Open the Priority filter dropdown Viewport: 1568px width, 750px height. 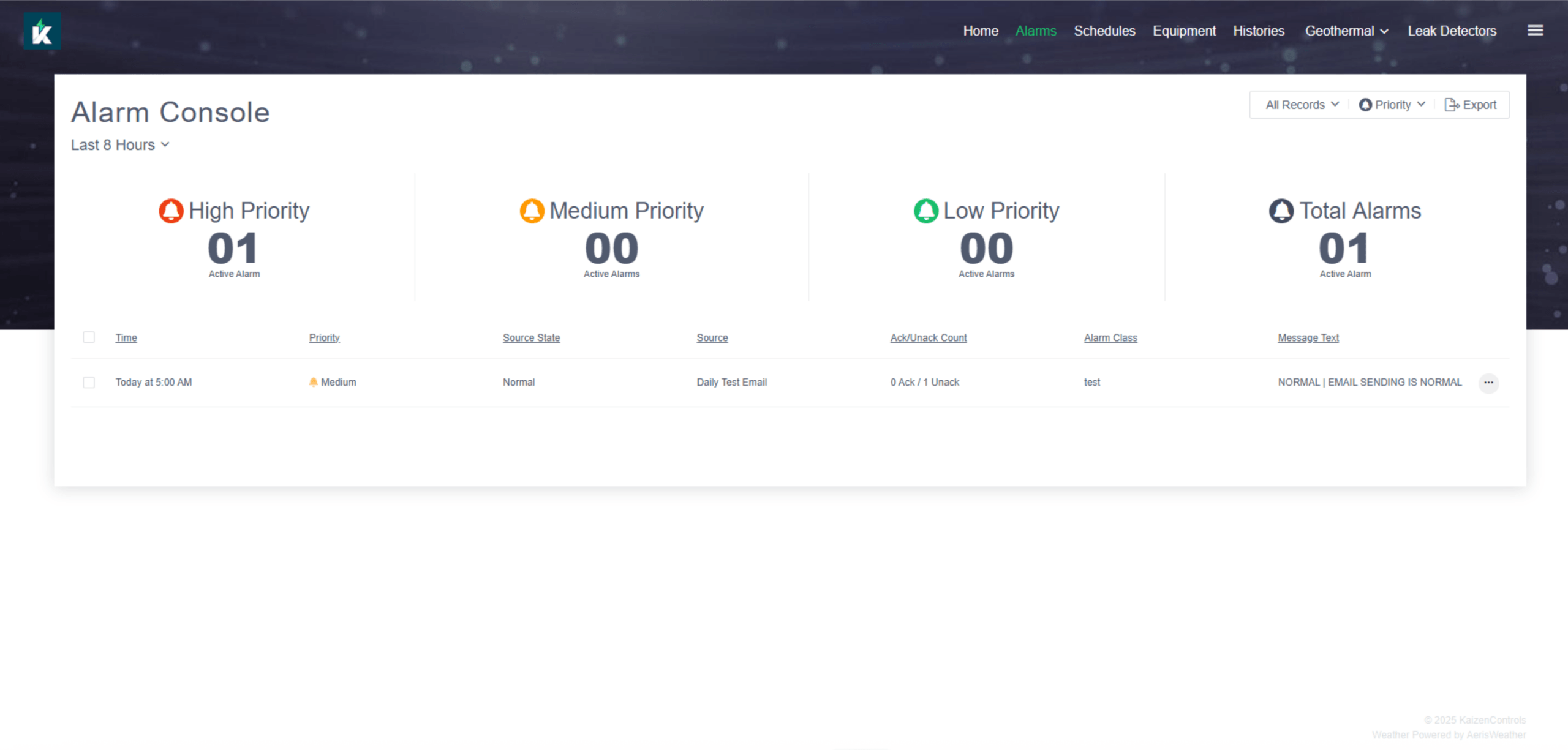click(1392, 105)
